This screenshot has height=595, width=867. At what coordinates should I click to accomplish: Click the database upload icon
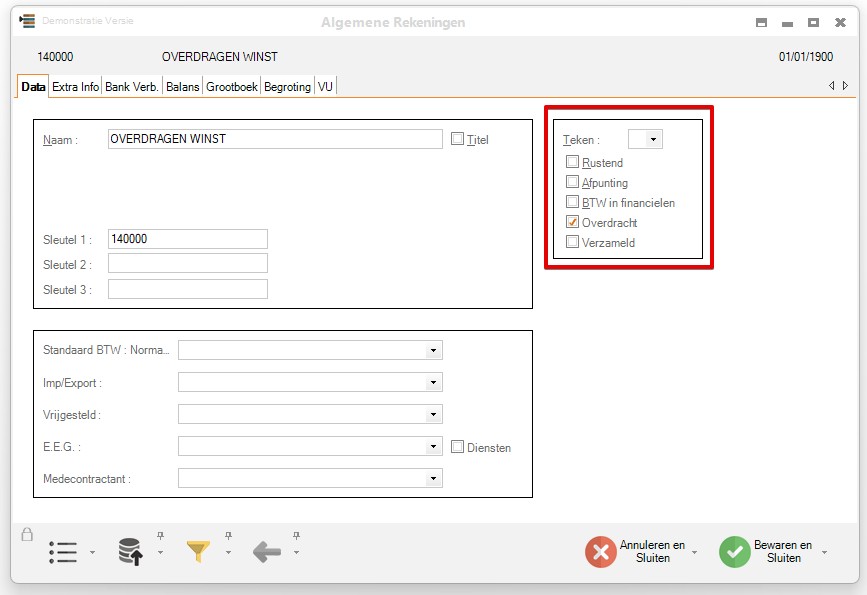click(130, 552)
